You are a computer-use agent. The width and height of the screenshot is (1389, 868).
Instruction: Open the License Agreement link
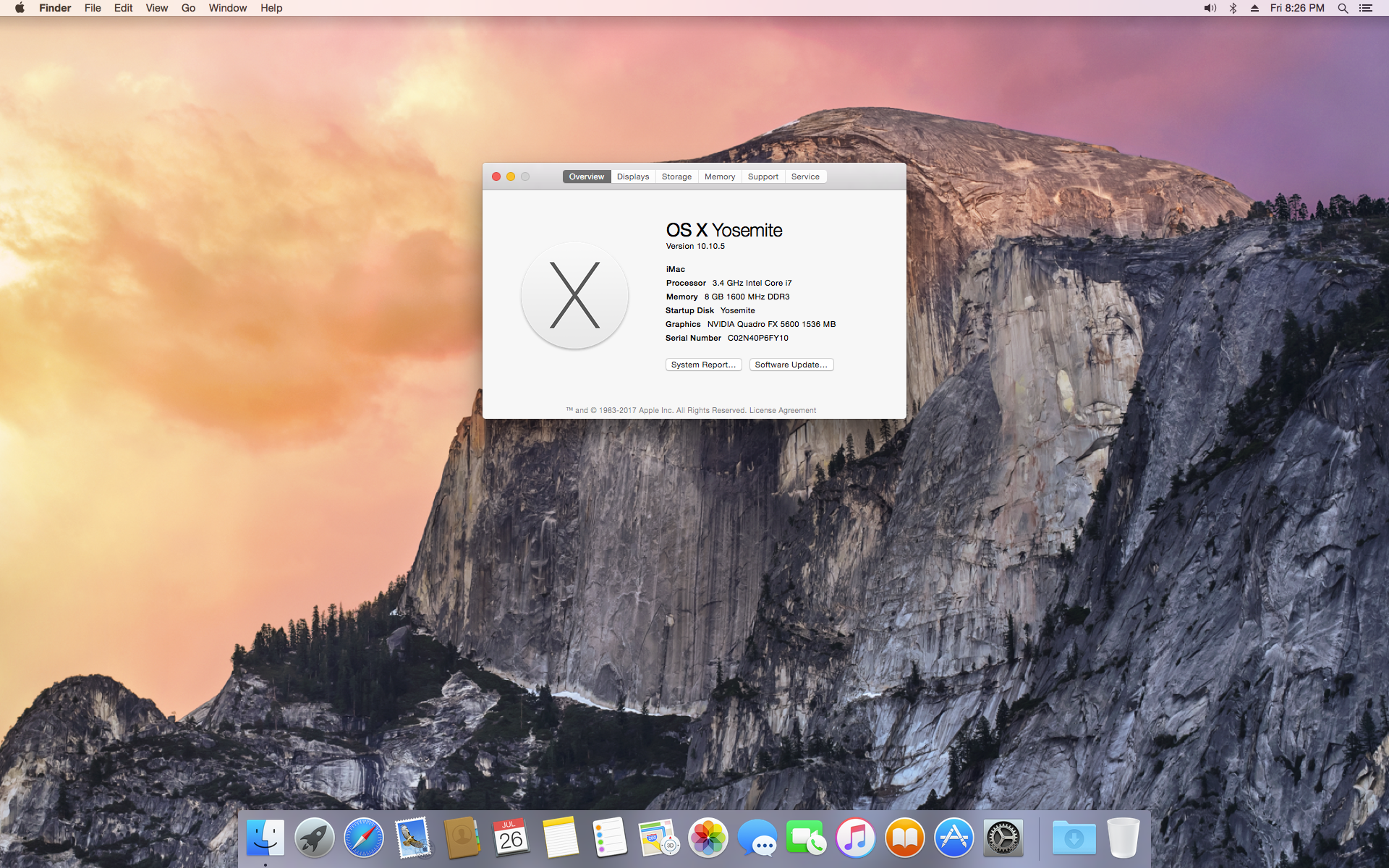(783, 410)
